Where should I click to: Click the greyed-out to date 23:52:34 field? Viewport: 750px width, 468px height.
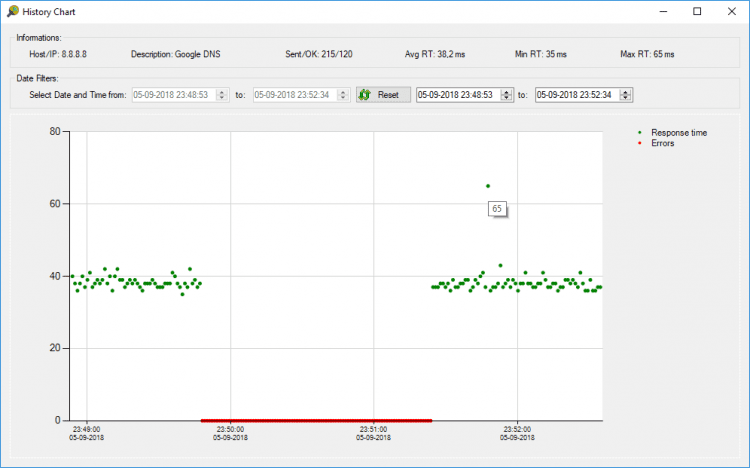[294, 95]
